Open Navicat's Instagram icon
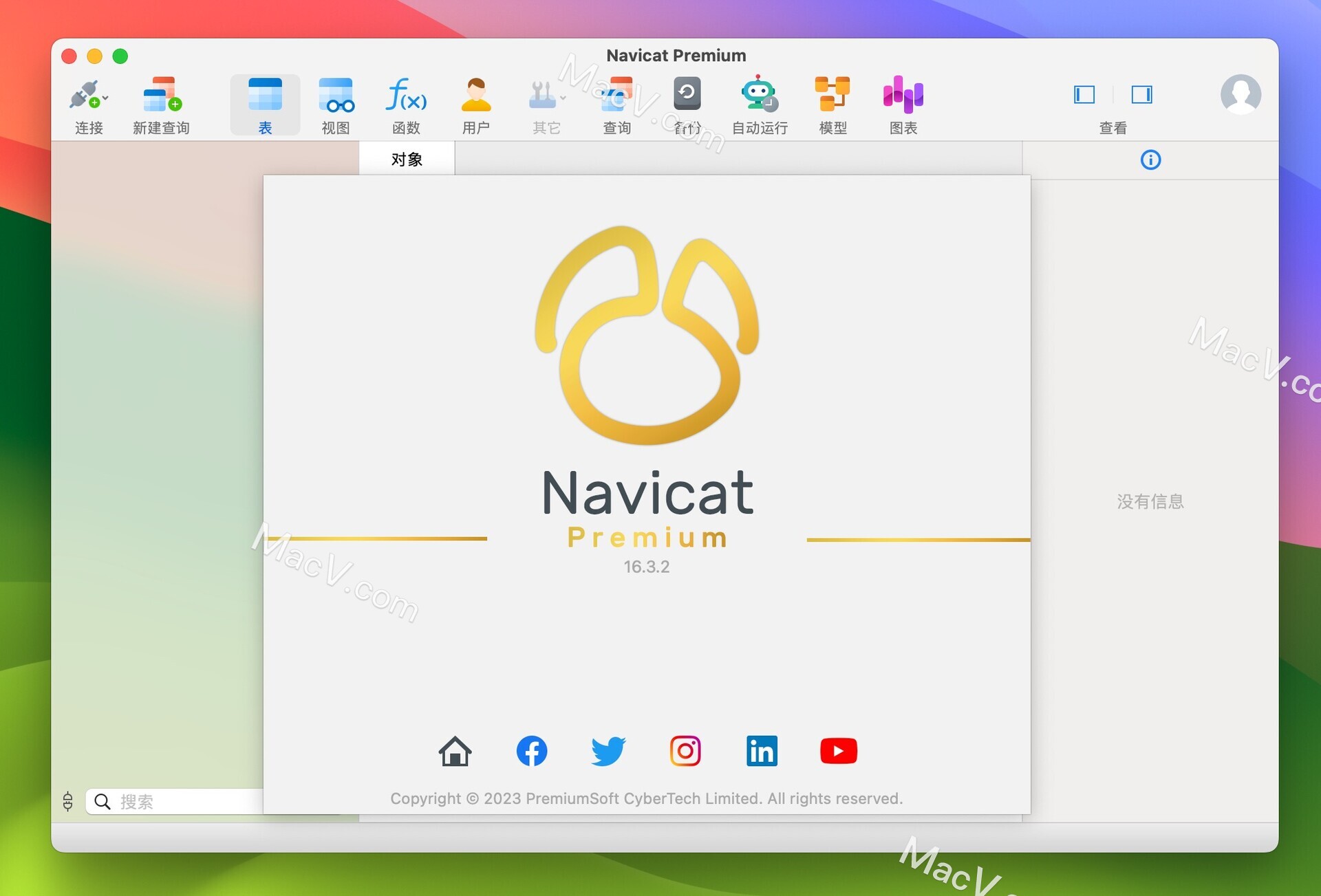This screenshot has width=1321, height=896. click(685, 751)
